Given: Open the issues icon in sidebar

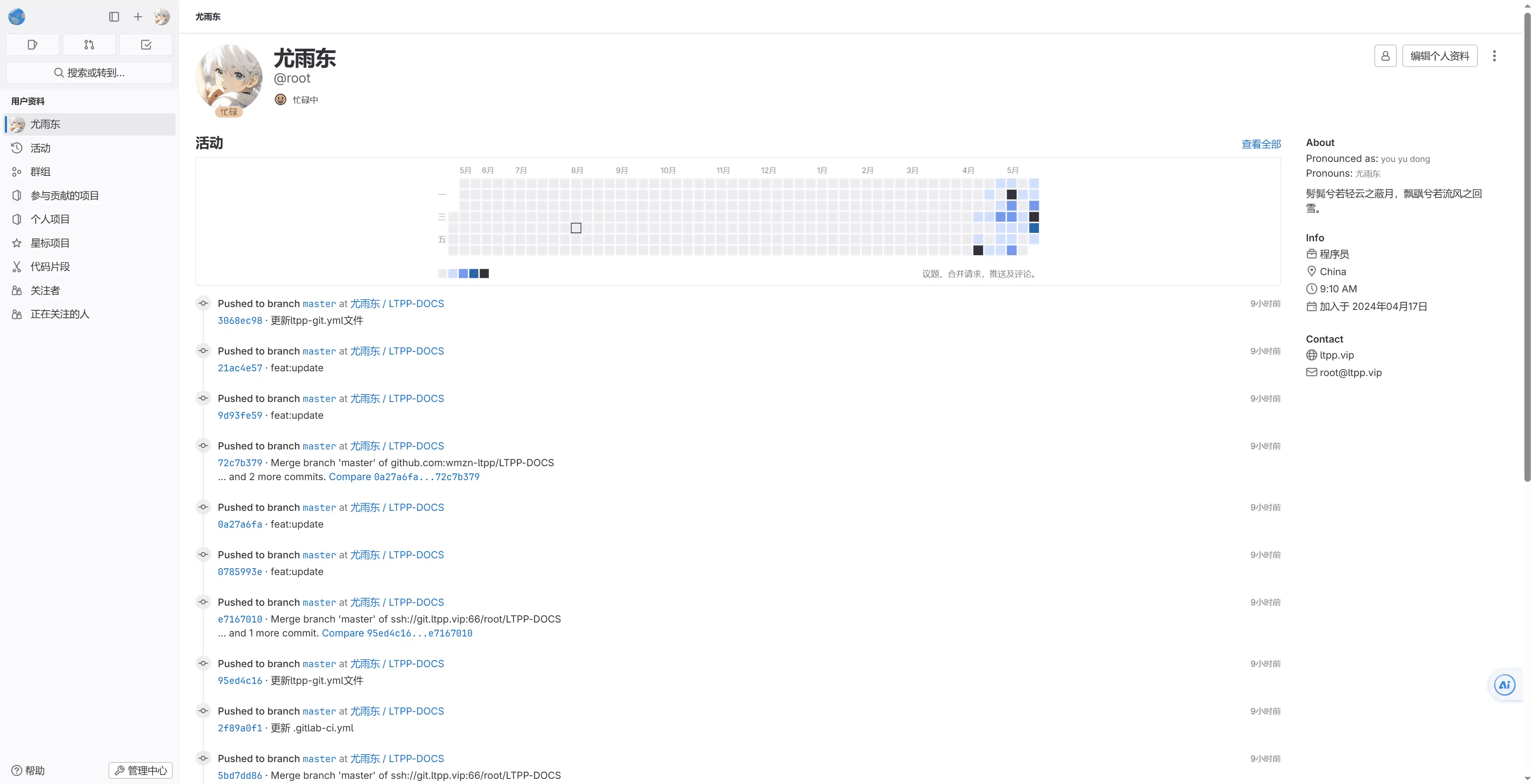Looking at the screenshot, I should click(33, 45).
